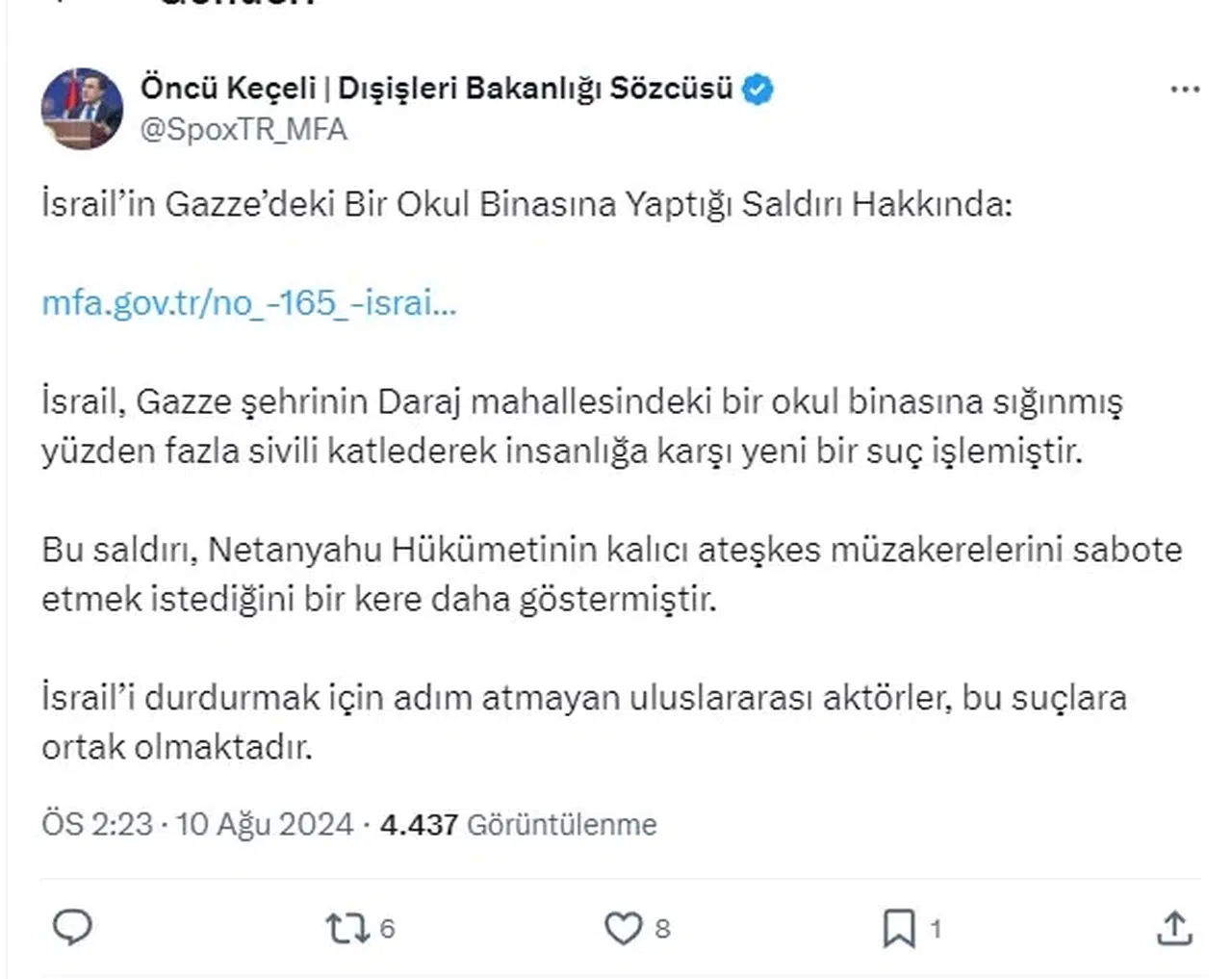
Task: Follow the mfa.gov.tr/no_-165 link
Action: coord(248,303)
